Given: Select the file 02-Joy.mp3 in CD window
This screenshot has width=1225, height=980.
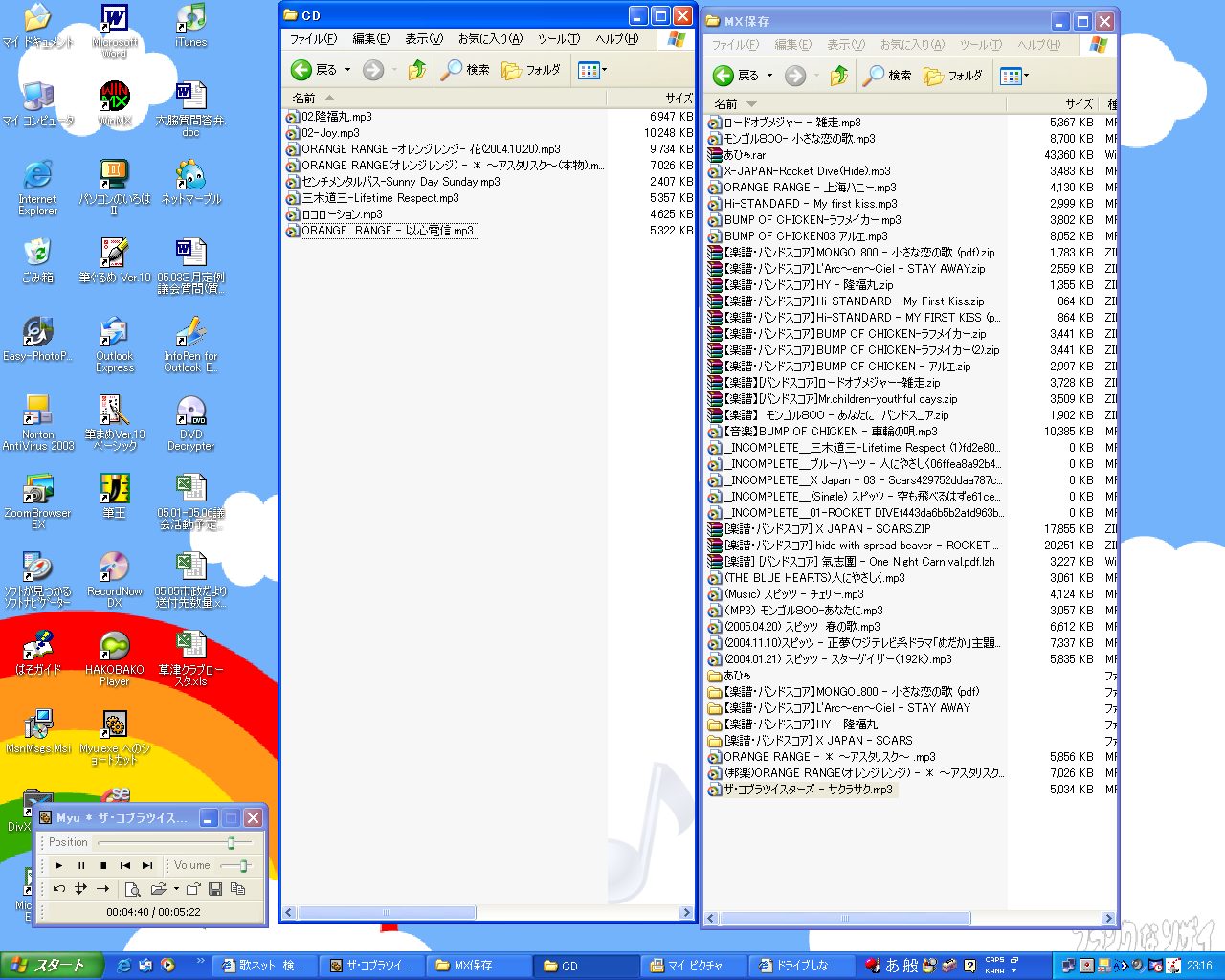Looking at the screenshot, I should (x=330, y=133).
